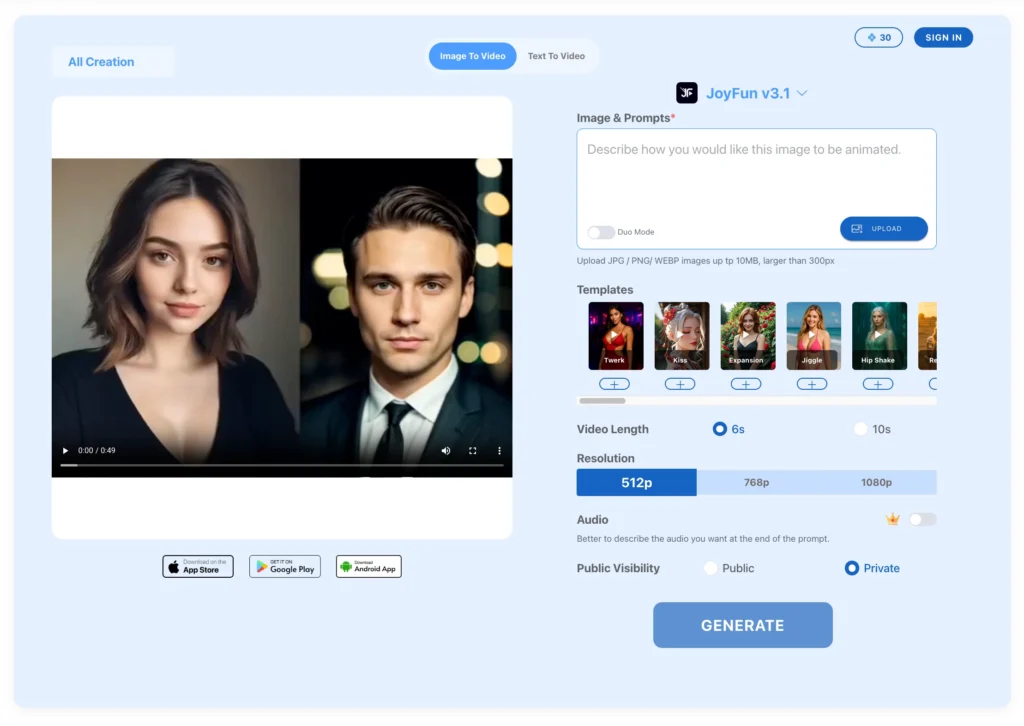Select the 10s video length option
This screenshot has height=726, width=1024.
click(860, 428)
